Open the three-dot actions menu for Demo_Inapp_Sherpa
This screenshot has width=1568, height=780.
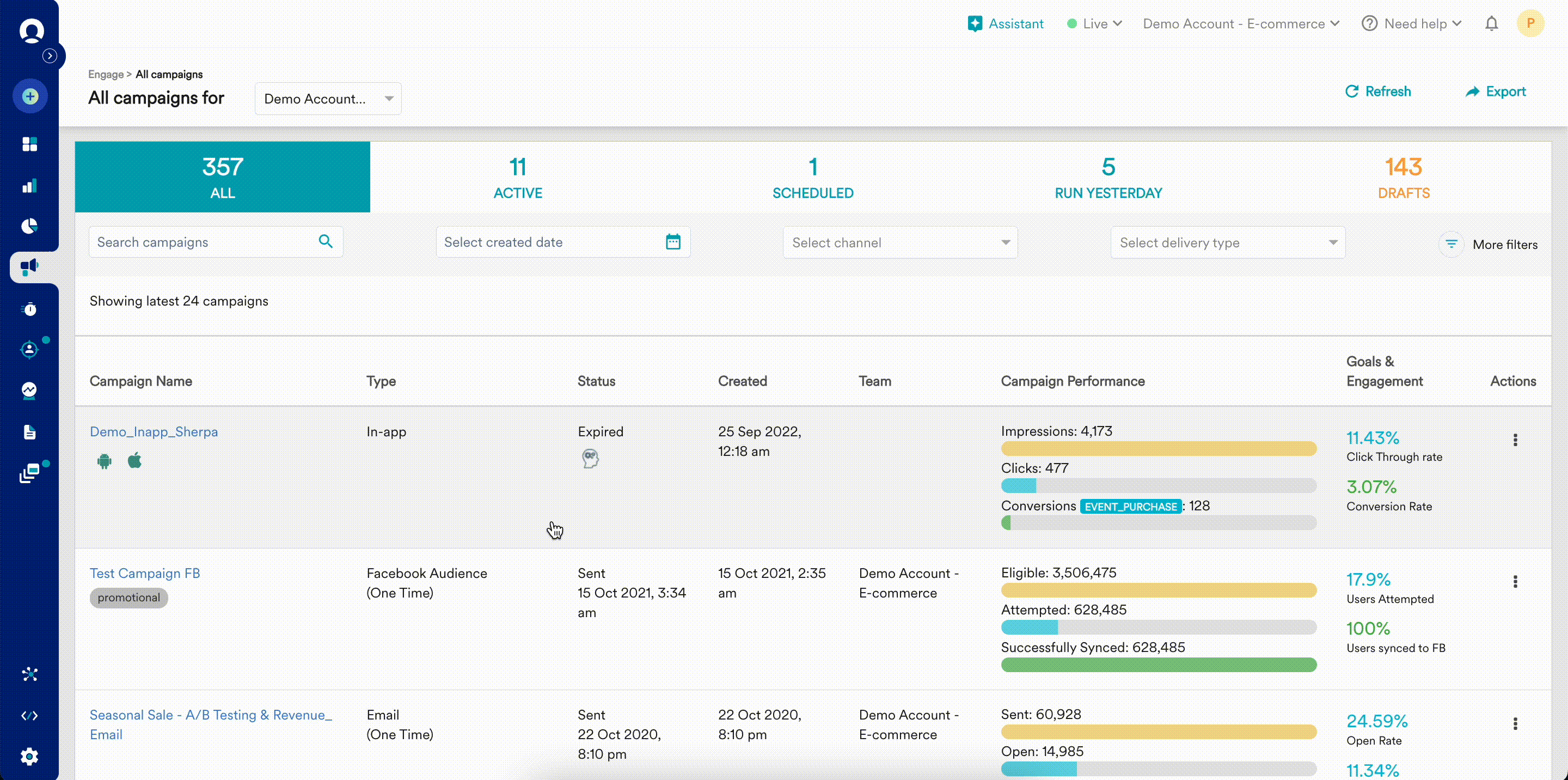coord(1515,440)
